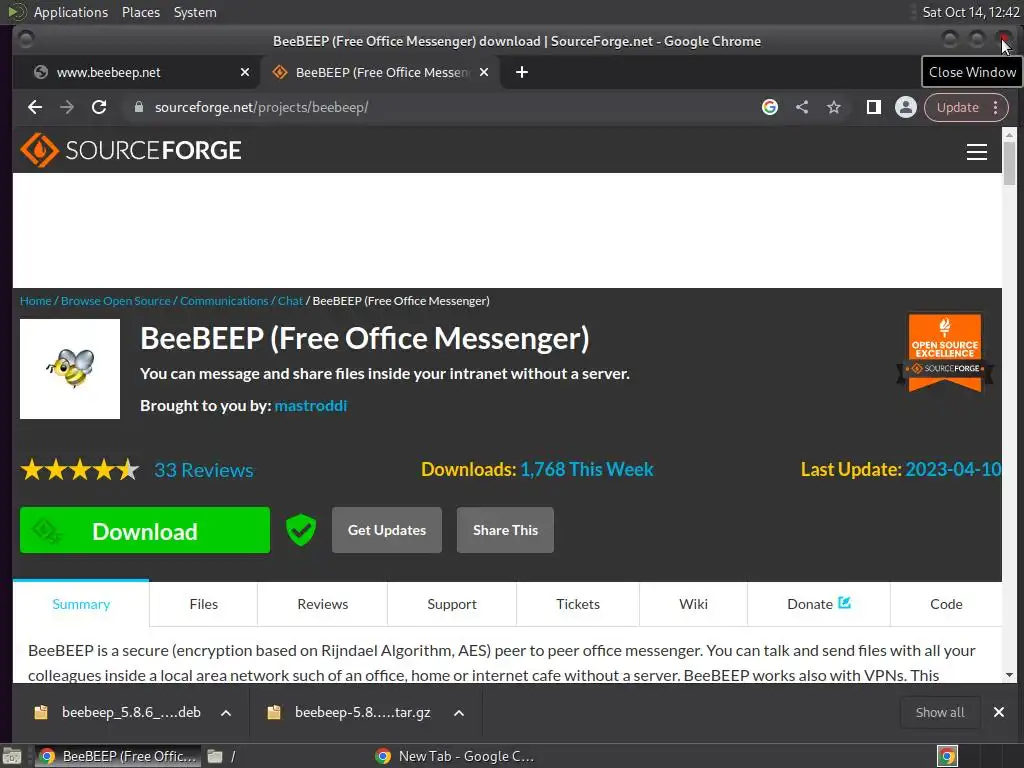Viewport: 1024px width, 768px height.
Task: Open the System menu
Action: (195, 12)
